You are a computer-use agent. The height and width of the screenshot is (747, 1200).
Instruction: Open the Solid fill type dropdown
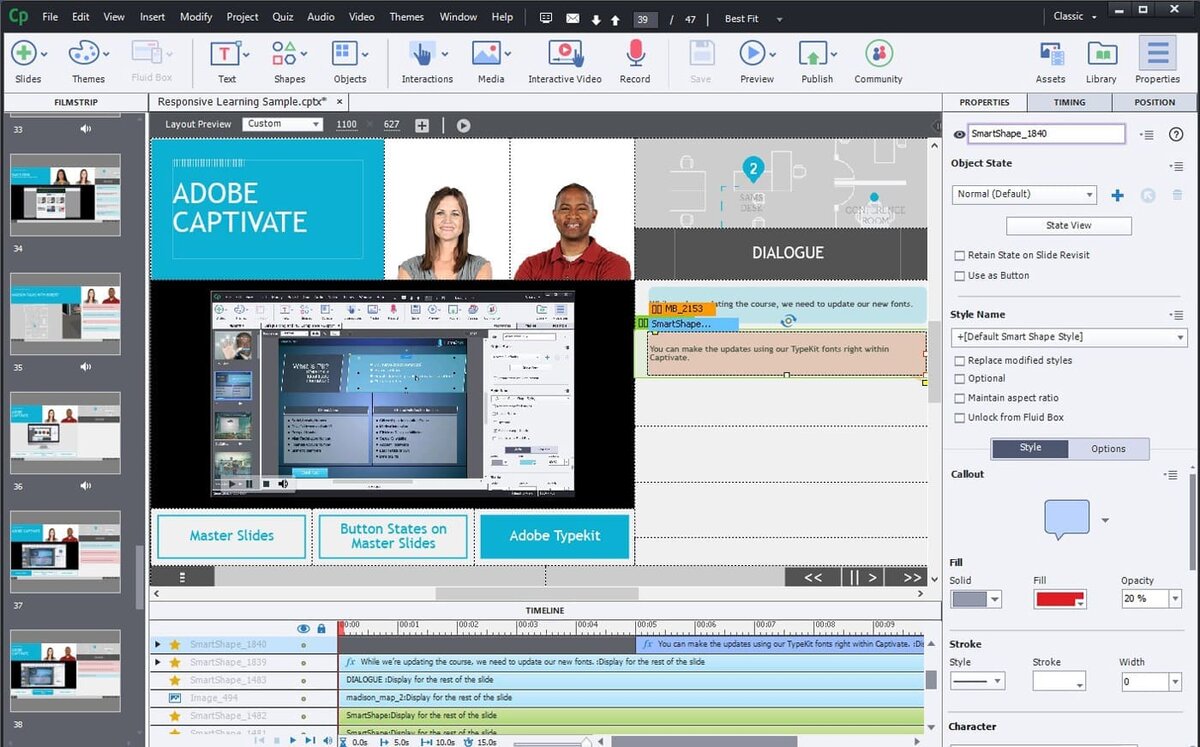pos(977,599)
